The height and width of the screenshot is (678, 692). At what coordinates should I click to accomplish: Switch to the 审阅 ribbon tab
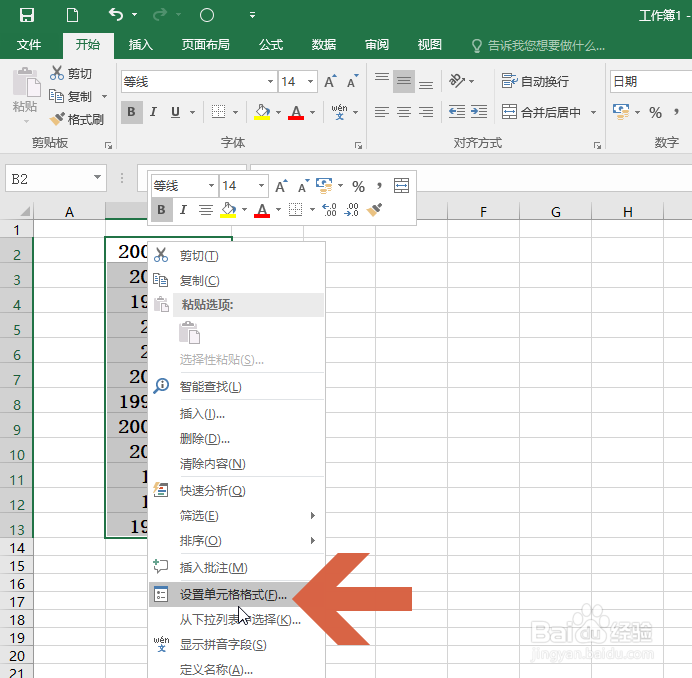[x=376, y=45]
